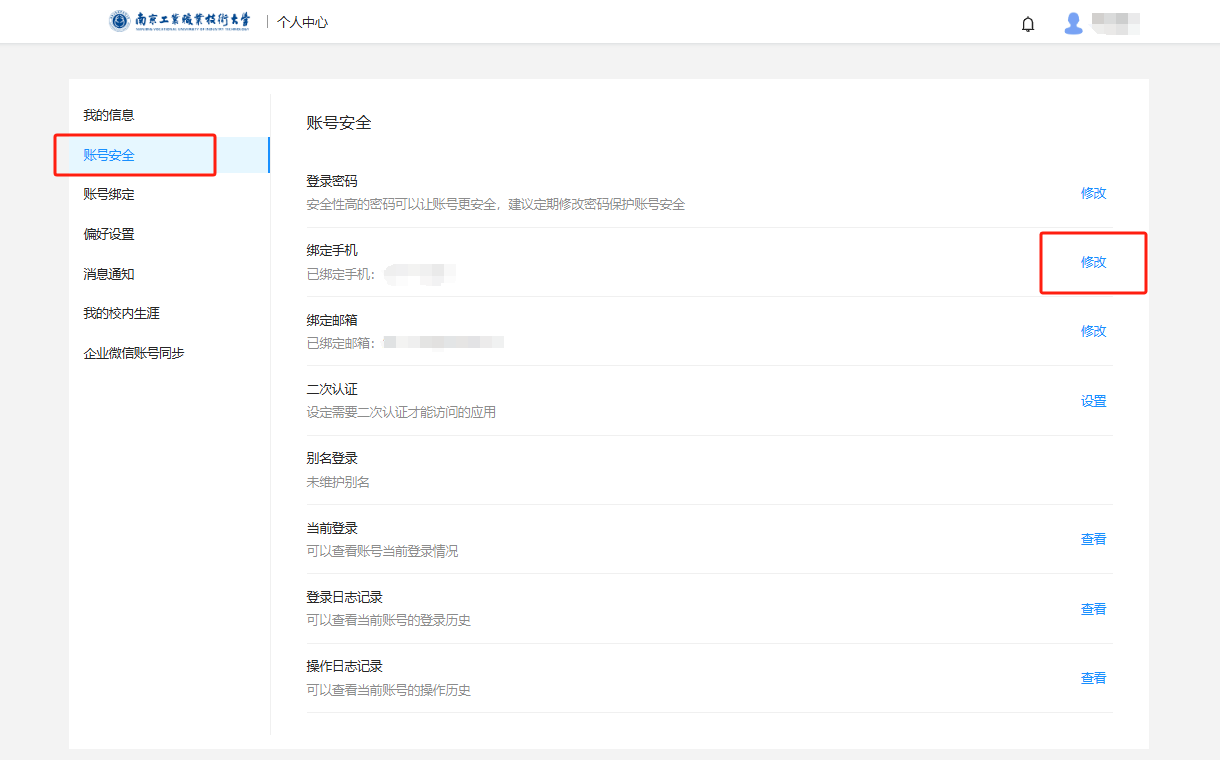Click the 已绑定手机 label
Image resolution: width=1220 pixels, height=760 pixels.
(x=342, y=273)
